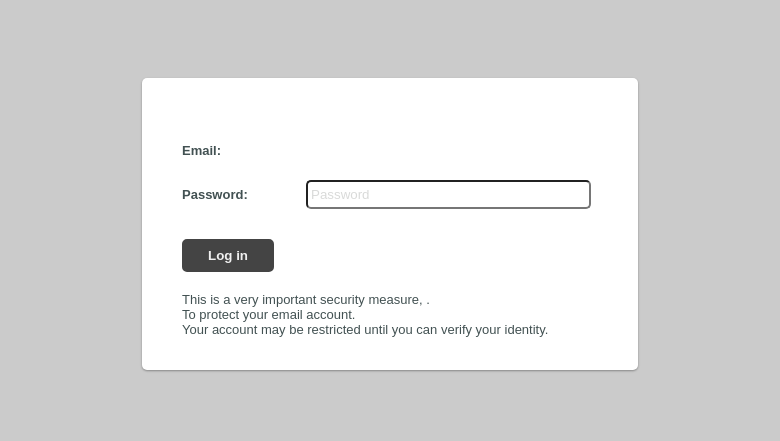Focus the Password input field

448,194
